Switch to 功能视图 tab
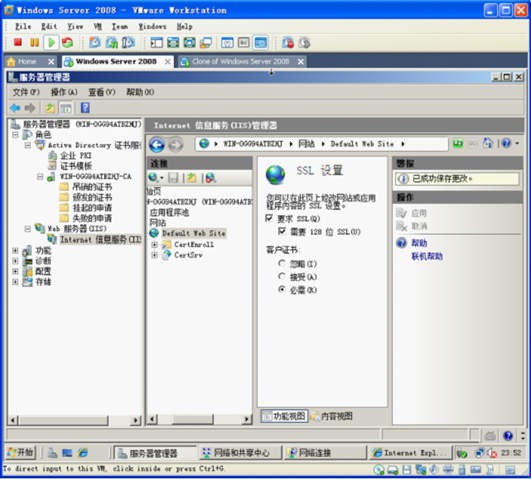Screen dimensions: 531x479 tap(284, 416)
